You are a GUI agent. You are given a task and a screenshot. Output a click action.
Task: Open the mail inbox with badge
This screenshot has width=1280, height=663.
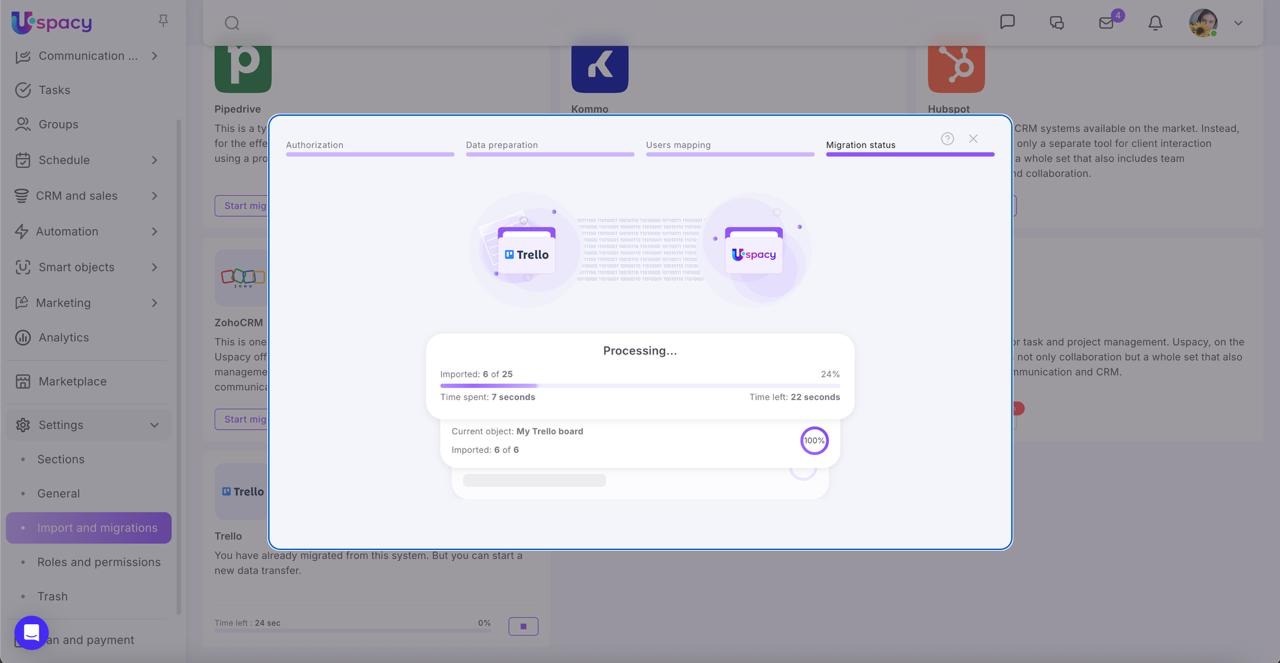click(x=1106, y=22)
